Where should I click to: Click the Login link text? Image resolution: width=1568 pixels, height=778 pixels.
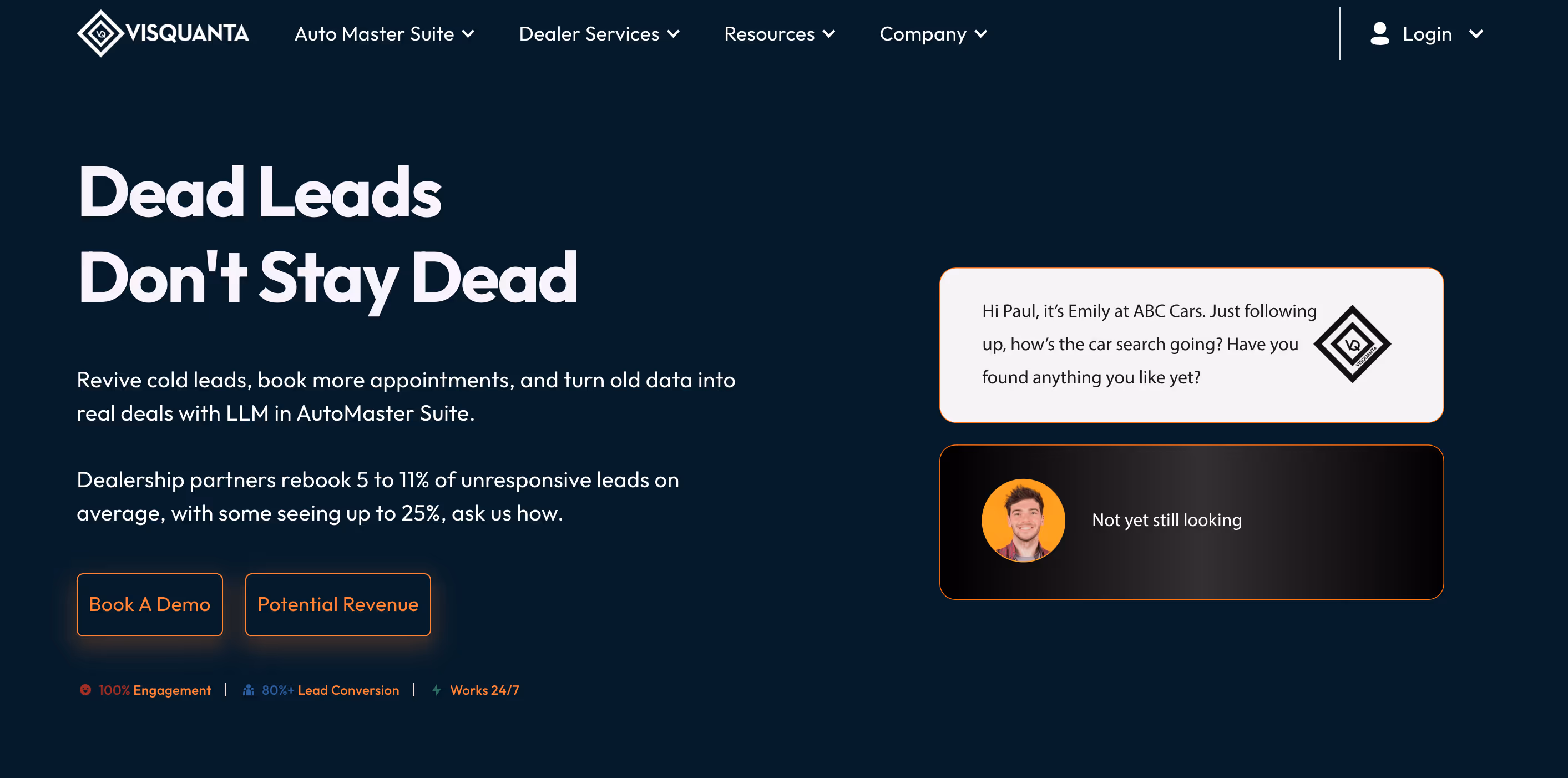(1427, 34)
